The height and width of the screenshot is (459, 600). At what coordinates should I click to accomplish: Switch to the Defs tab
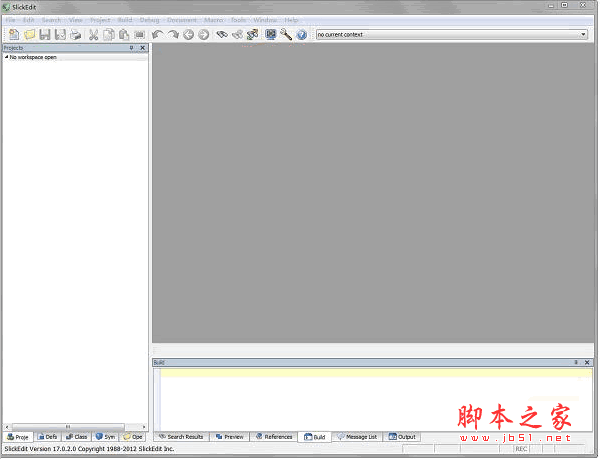point(47,437)
